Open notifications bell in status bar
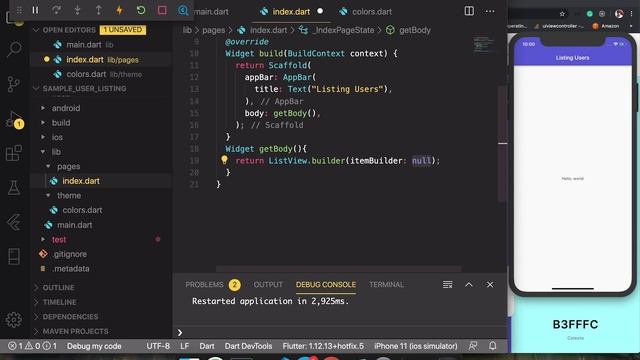 click(493, 346)
